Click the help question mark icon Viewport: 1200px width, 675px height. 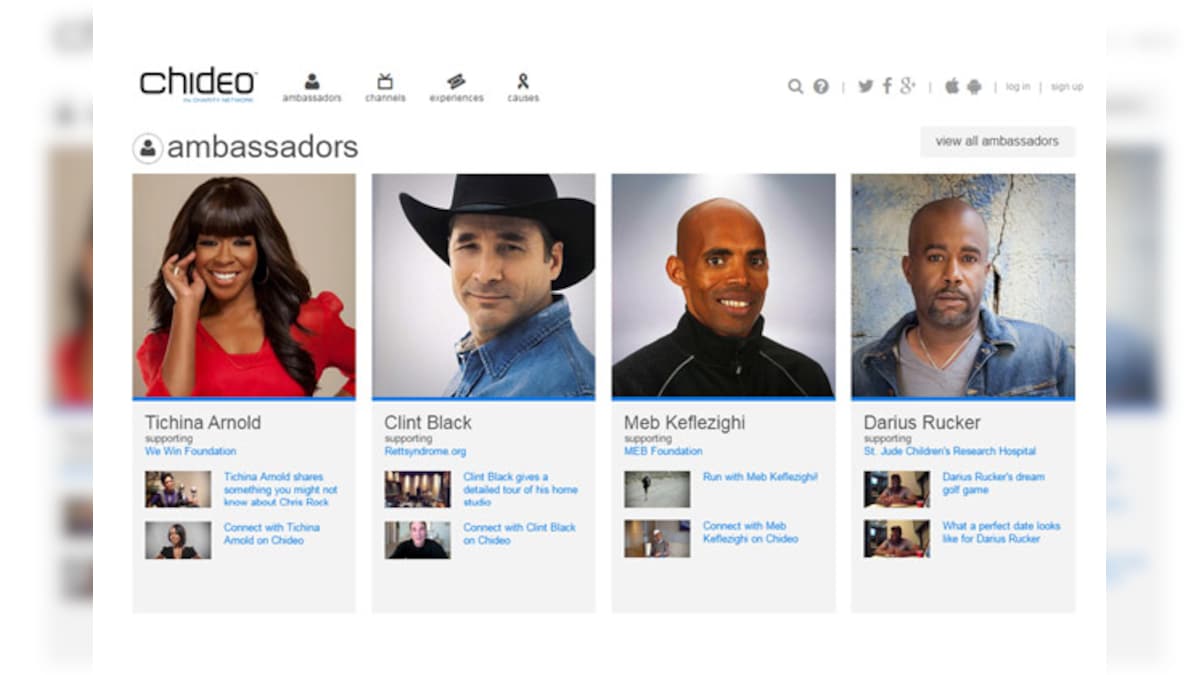[x=820, y=86]
